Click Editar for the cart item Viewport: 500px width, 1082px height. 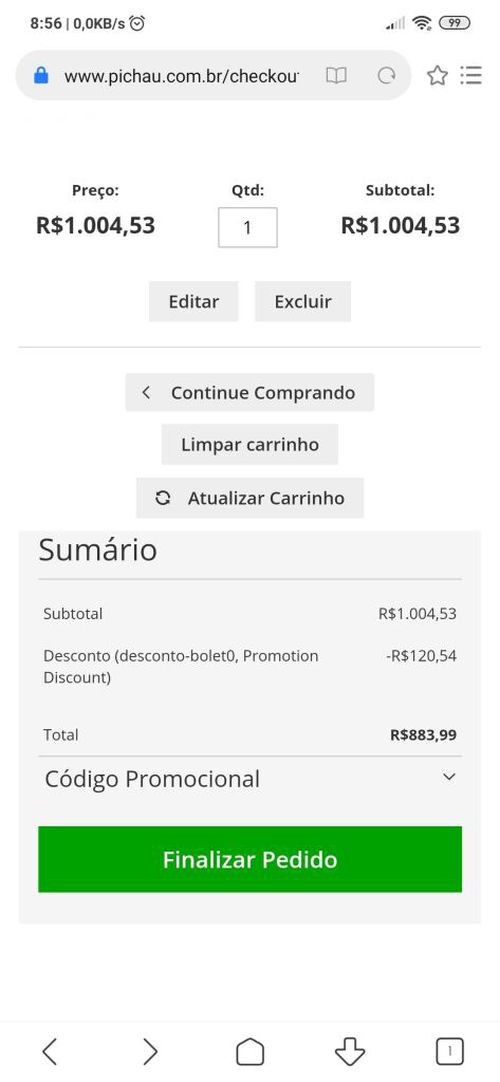194,302
